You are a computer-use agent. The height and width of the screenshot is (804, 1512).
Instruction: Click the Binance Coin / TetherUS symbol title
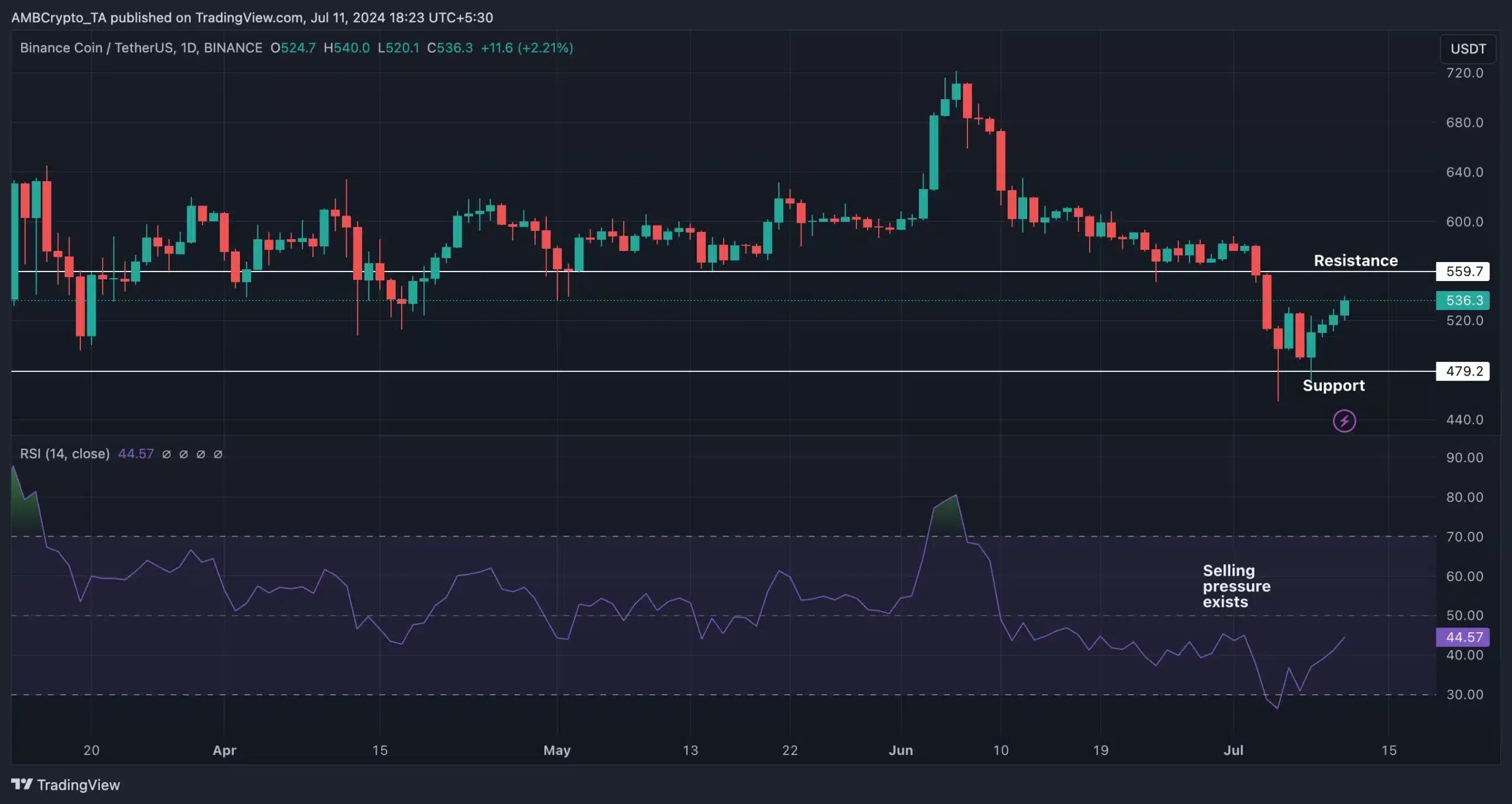pos(141,48)
